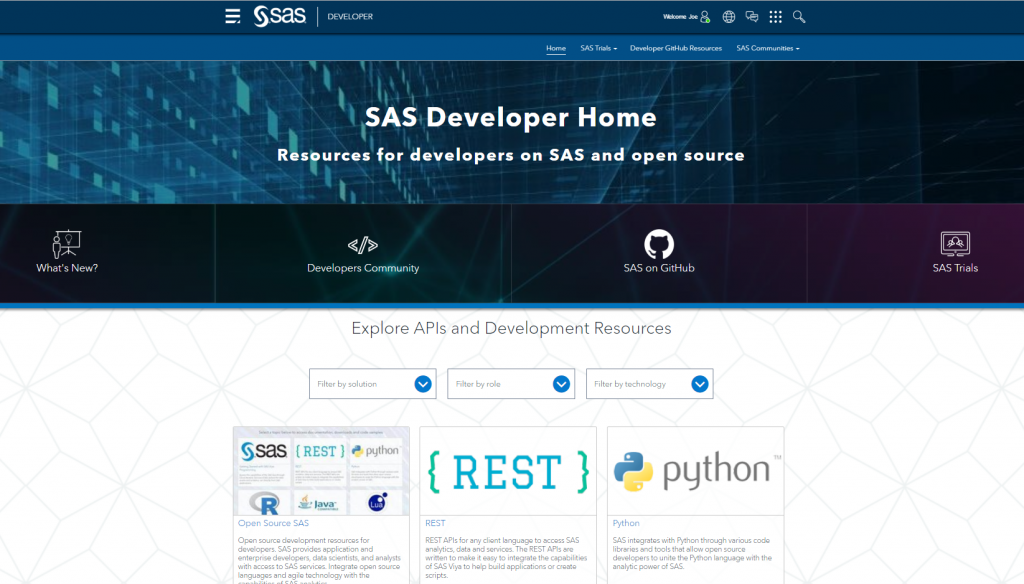Open the SAS Communities navigation menu
The width and height of the screenshot is (1024, 584).
[x=767, y=48]
